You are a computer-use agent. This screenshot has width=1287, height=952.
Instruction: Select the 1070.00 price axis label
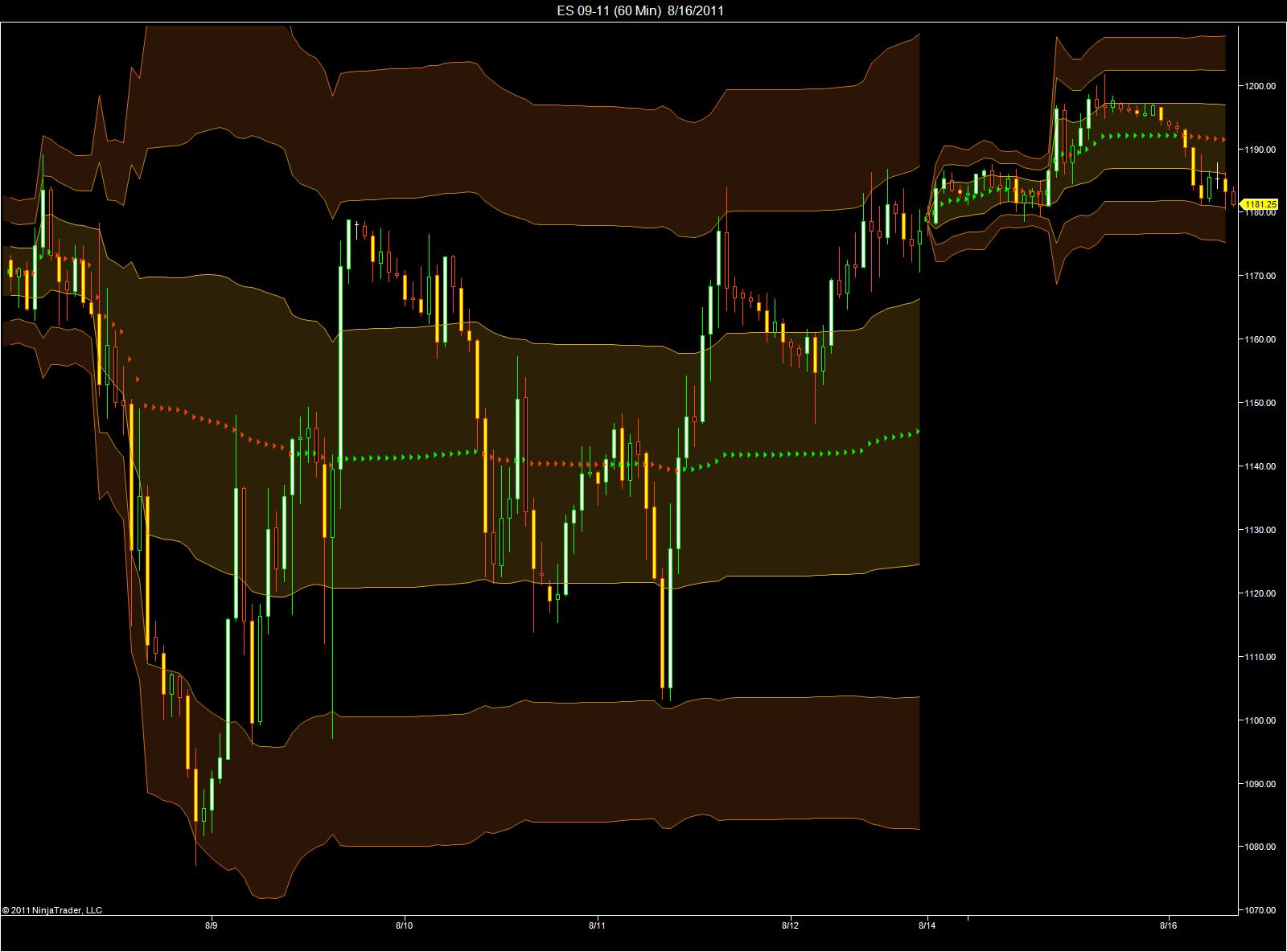1262,911
